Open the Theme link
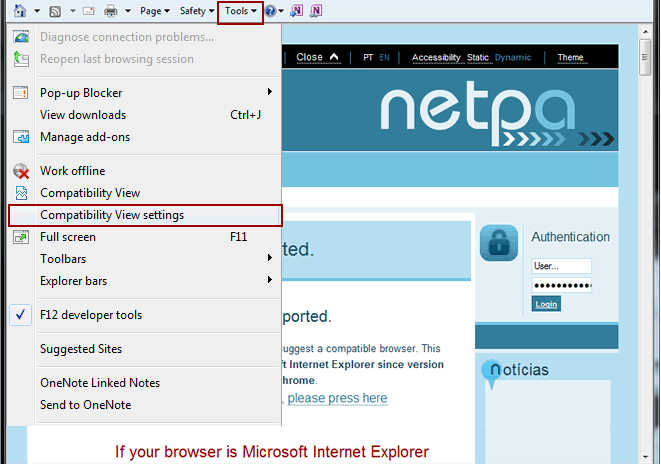Viewport: 661px width, 464px height. coord(570,57)
